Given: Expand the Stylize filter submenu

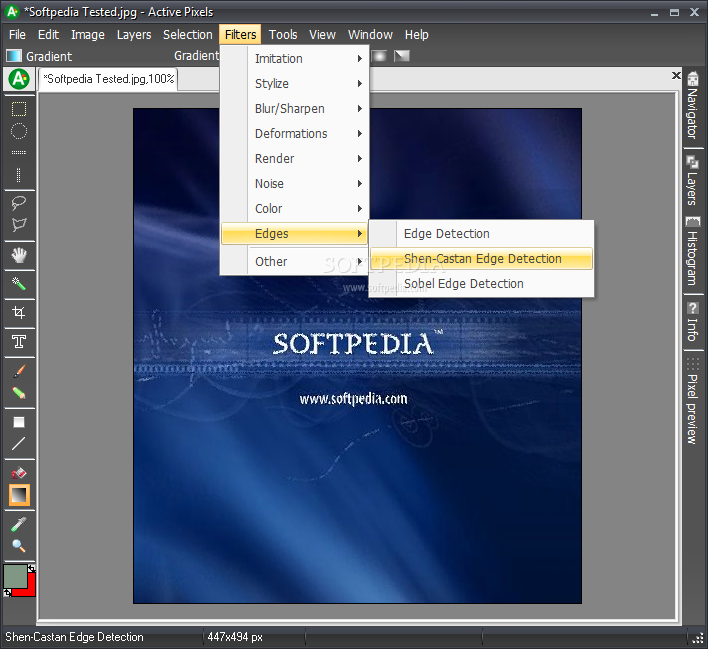Looking at the screenshot, I should coord(294,84).
